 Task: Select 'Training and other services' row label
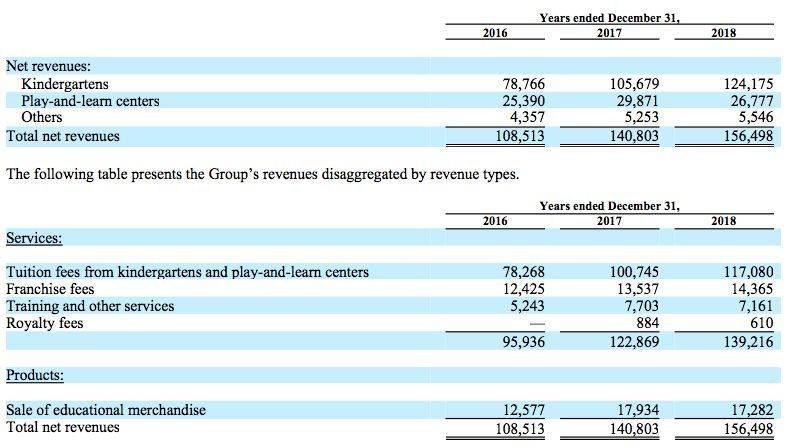90,306
